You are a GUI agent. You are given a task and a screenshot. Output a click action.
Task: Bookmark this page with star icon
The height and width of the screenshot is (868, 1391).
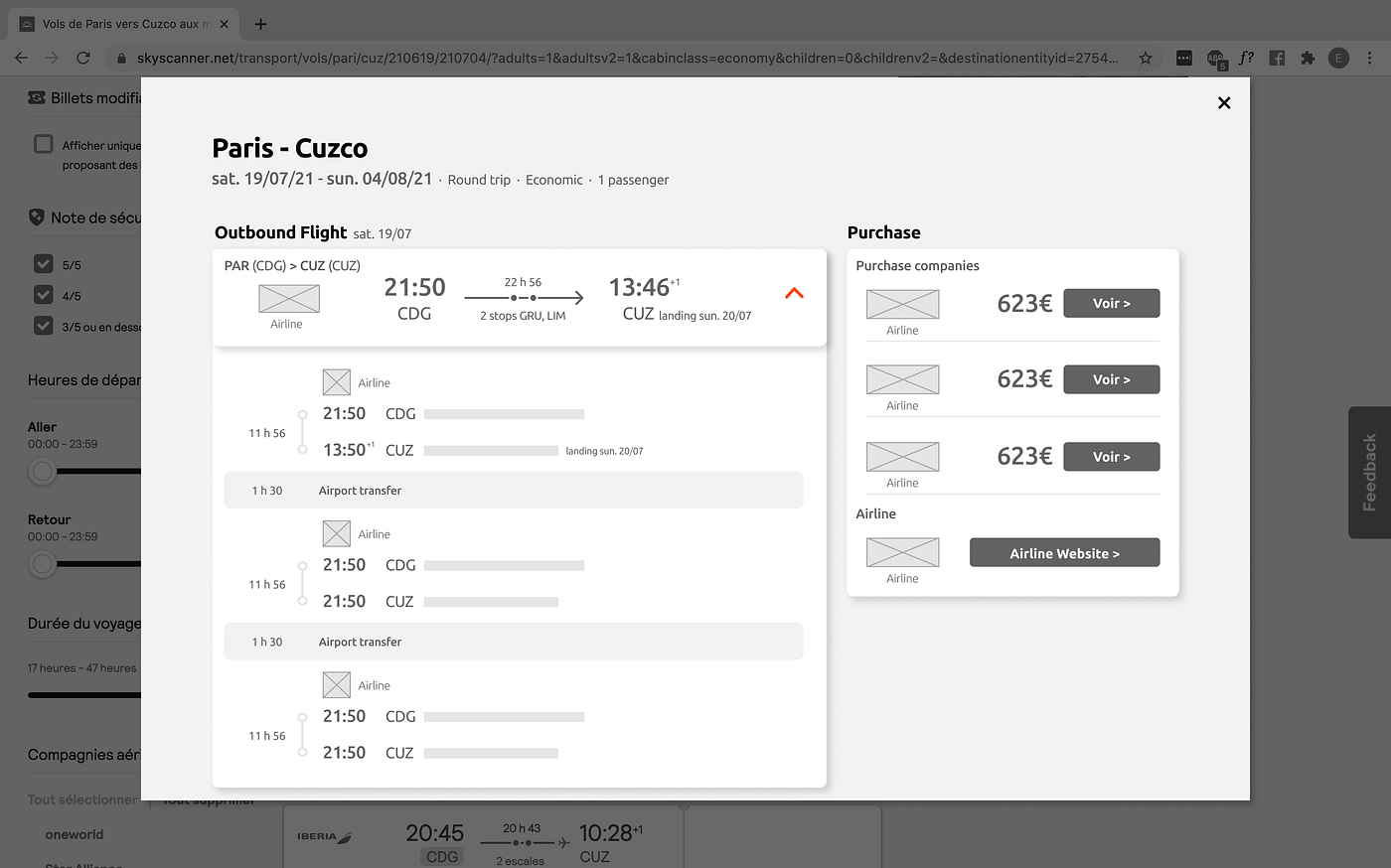pos(1146,59)
